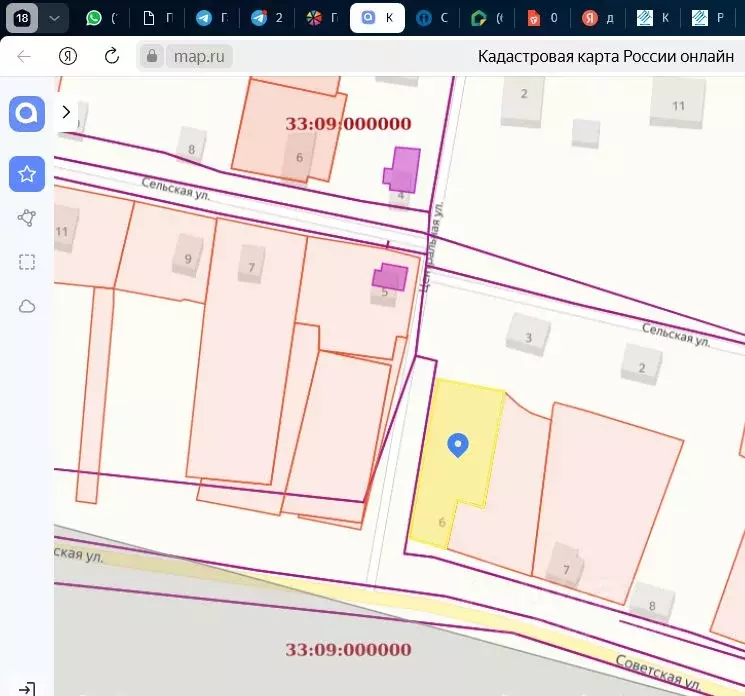Open the Yandex home button
745x696 pixels.
68,56
